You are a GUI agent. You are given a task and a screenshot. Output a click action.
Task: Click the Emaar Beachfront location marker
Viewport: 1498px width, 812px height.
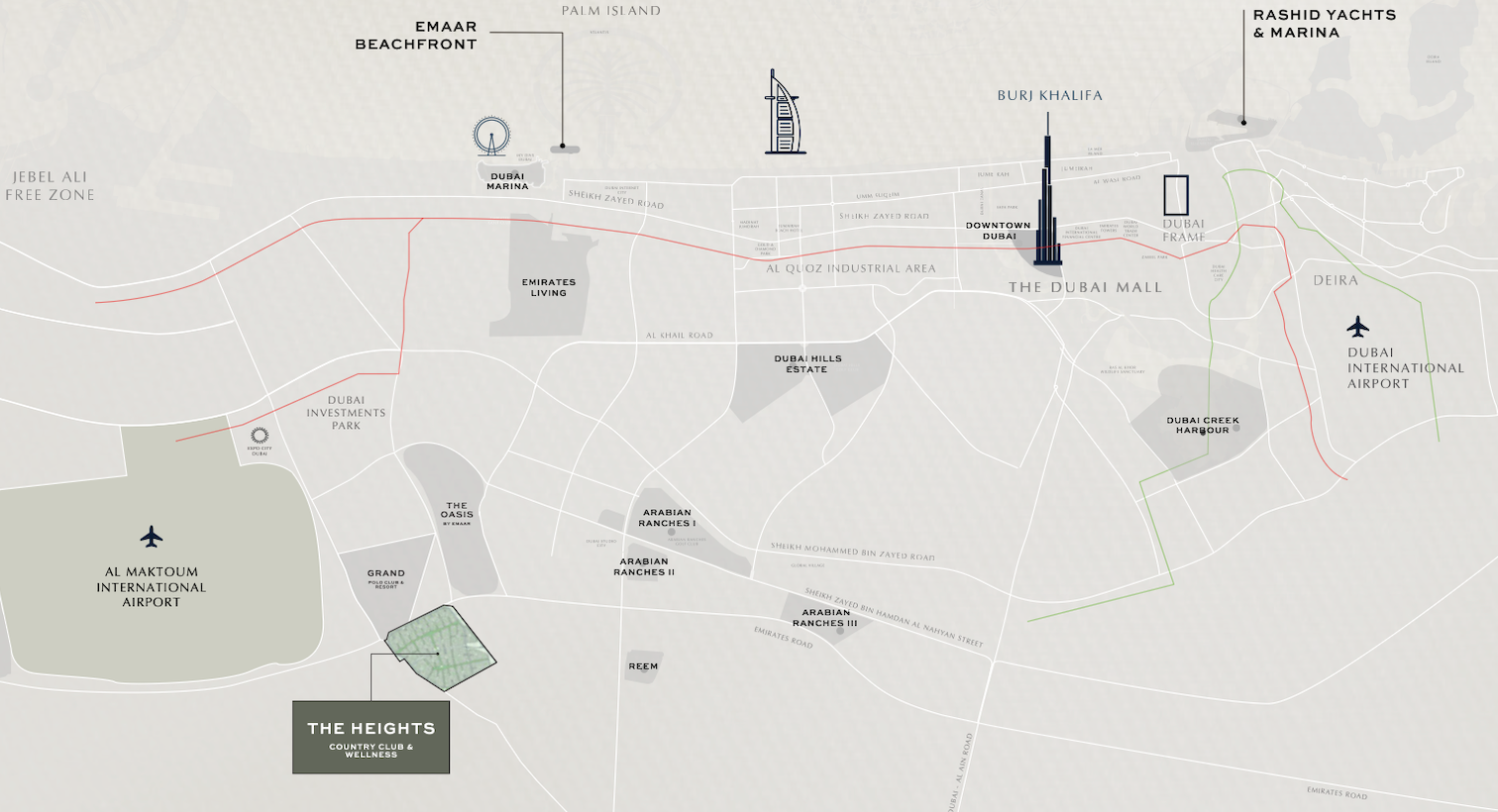coord(564,148)
